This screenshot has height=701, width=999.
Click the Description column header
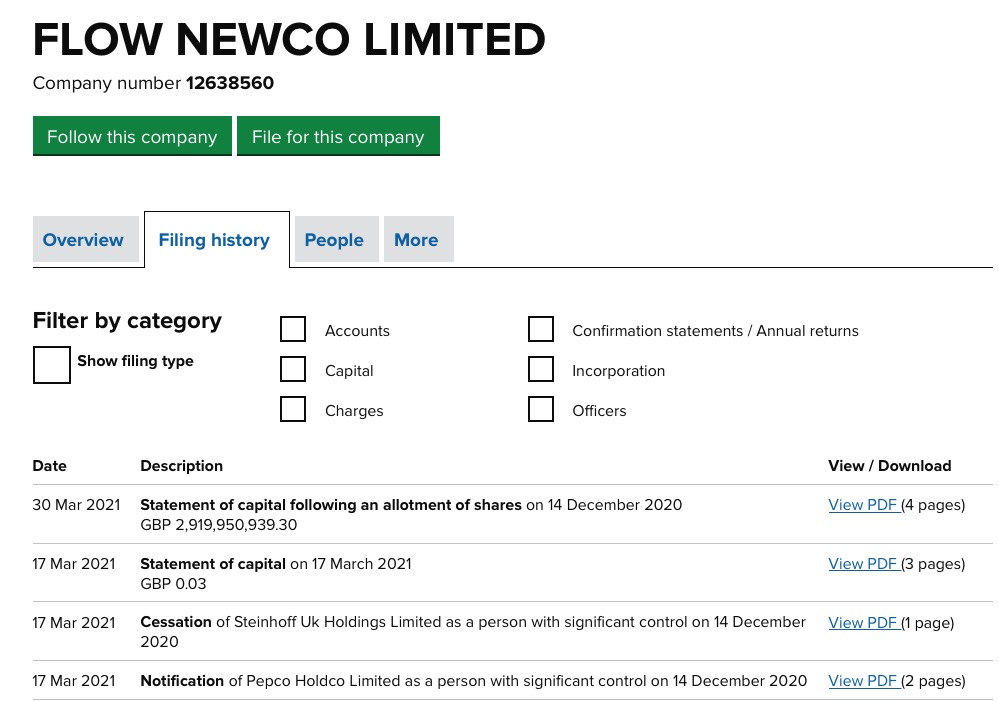point(181,466)
